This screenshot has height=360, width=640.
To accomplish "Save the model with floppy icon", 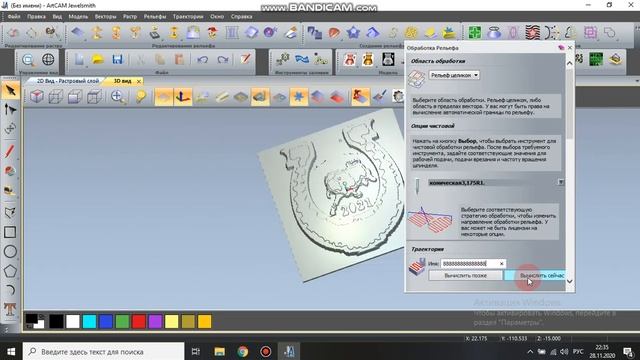I will [118, 60].
